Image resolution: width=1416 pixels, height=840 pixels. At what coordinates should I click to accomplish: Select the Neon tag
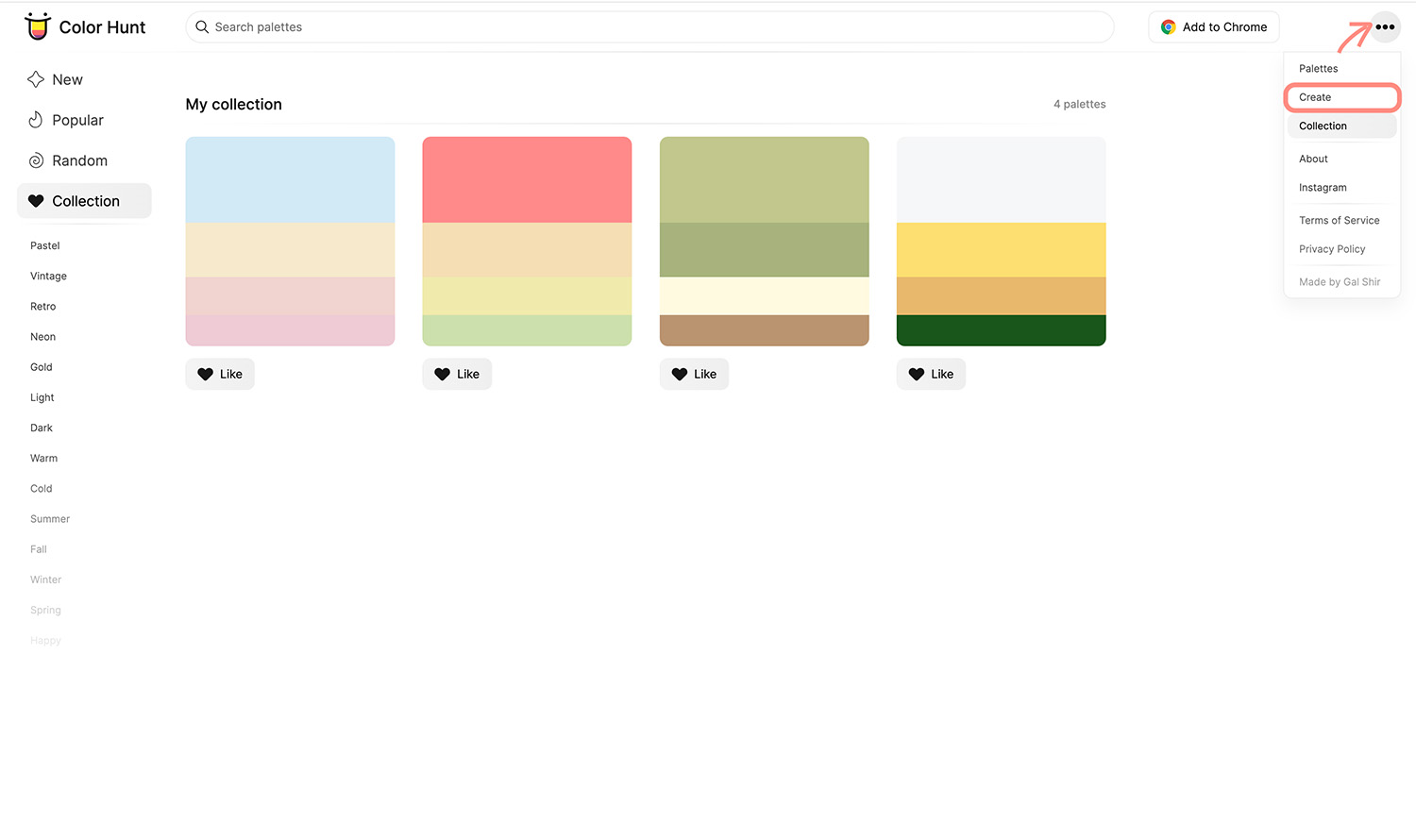42,337
